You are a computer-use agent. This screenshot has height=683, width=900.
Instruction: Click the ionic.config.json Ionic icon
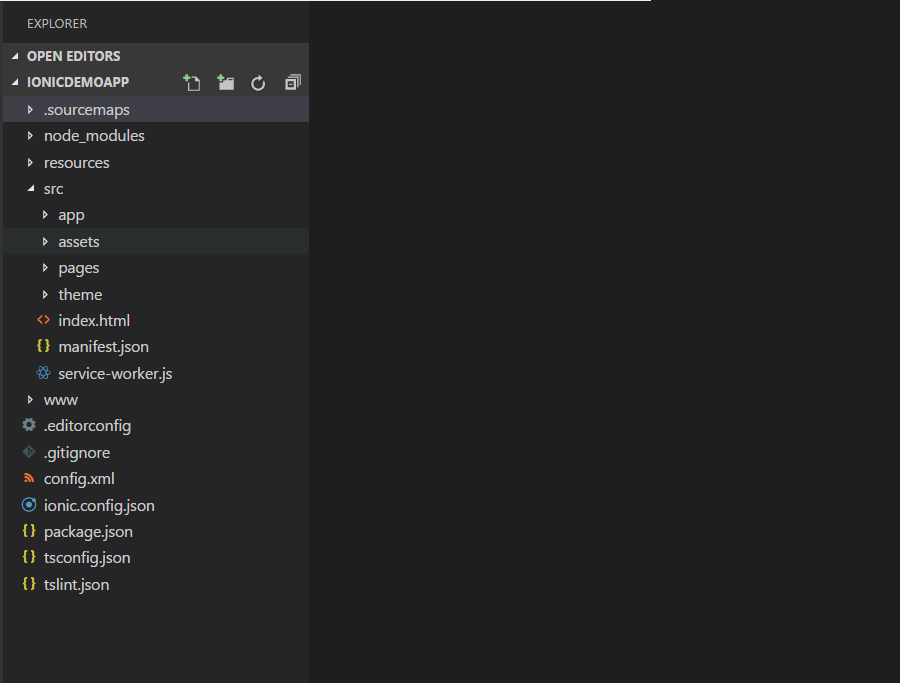[29, 505]
